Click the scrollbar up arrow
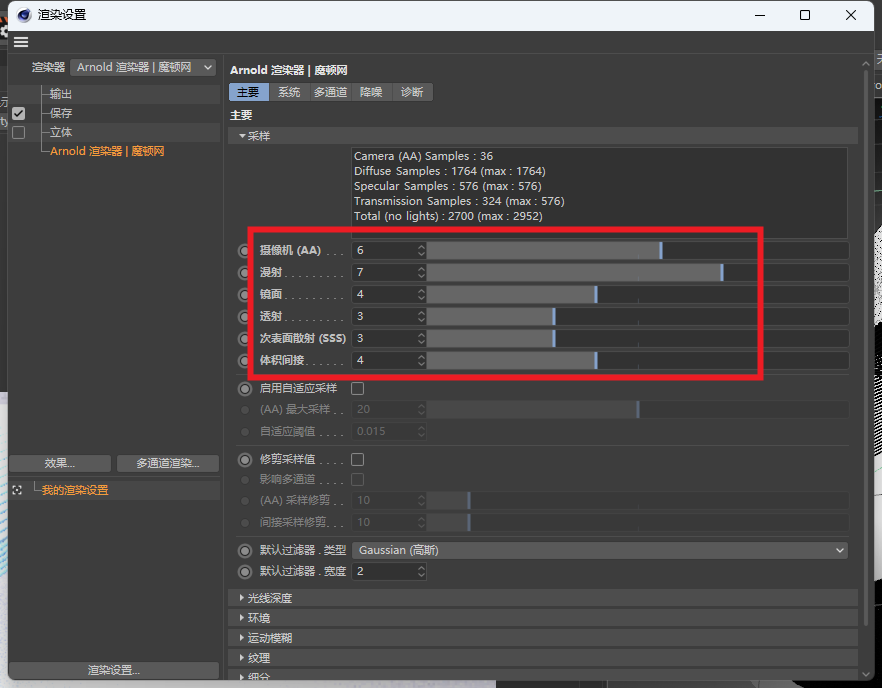Image resolution: width=882 pixels, height=688 pixels. 866,64
